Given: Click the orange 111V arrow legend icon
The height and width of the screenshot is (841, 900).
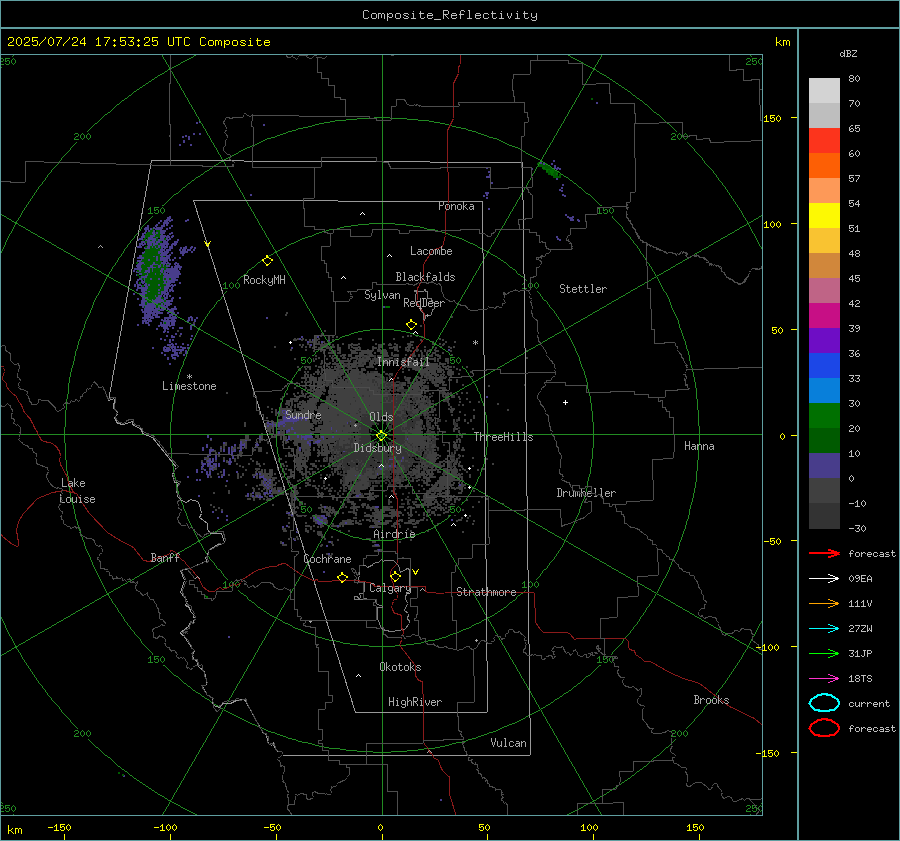Looking at the screenshot, I should (824, 603).
